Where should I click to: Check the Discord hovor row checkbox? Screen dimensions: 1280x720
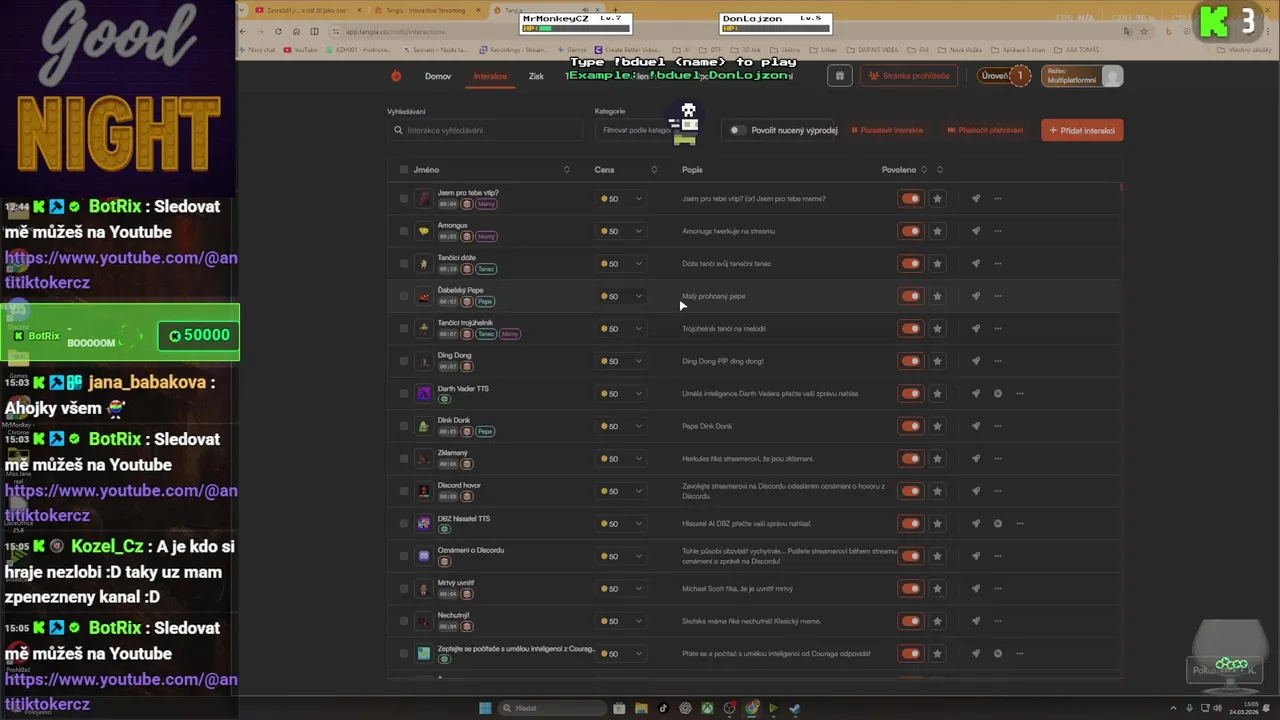(404, 491)
